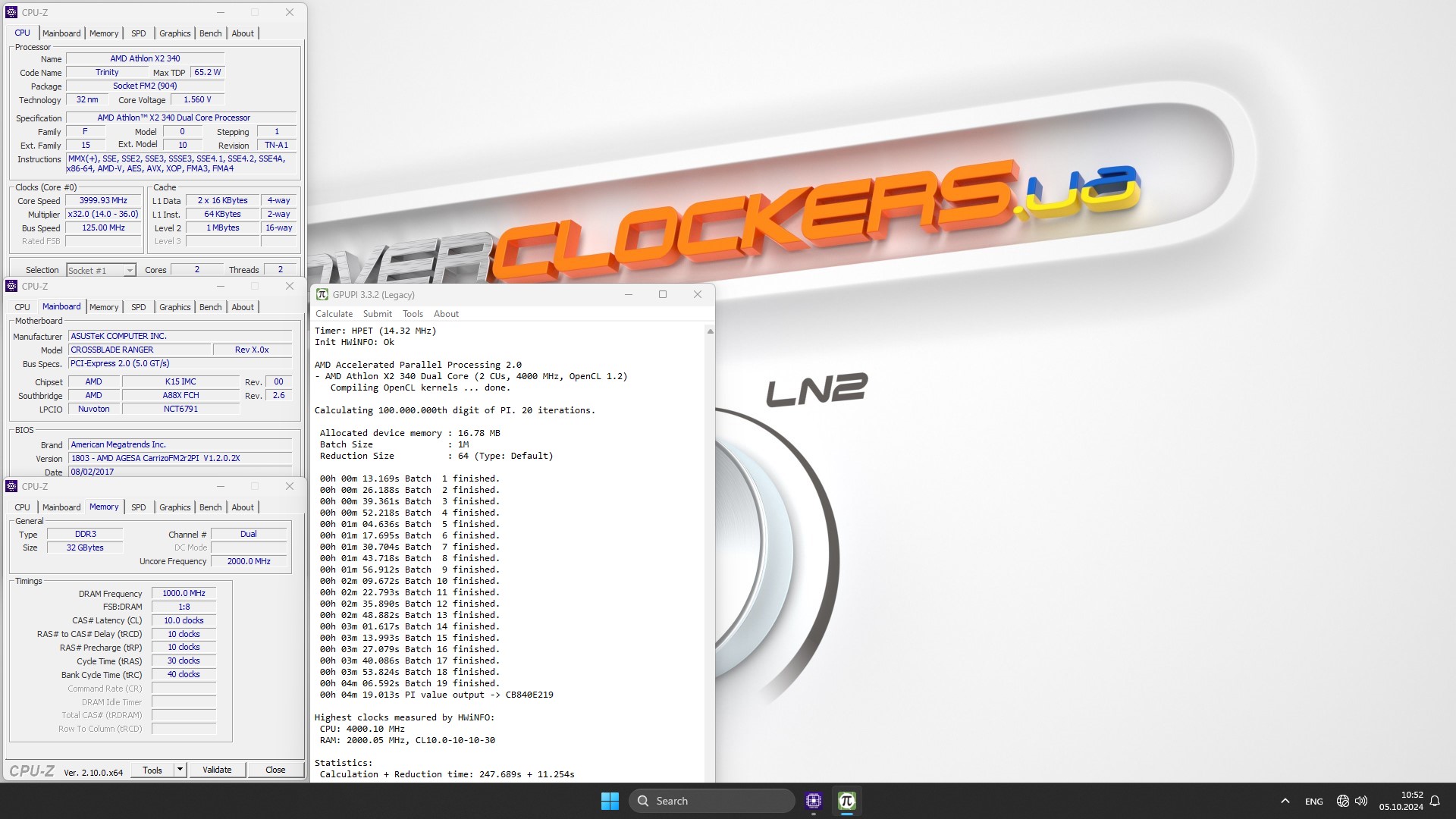Viewport: 1456px width, 819px height.
Task: Open Windows Start menu icon
Action: (610, 801)
